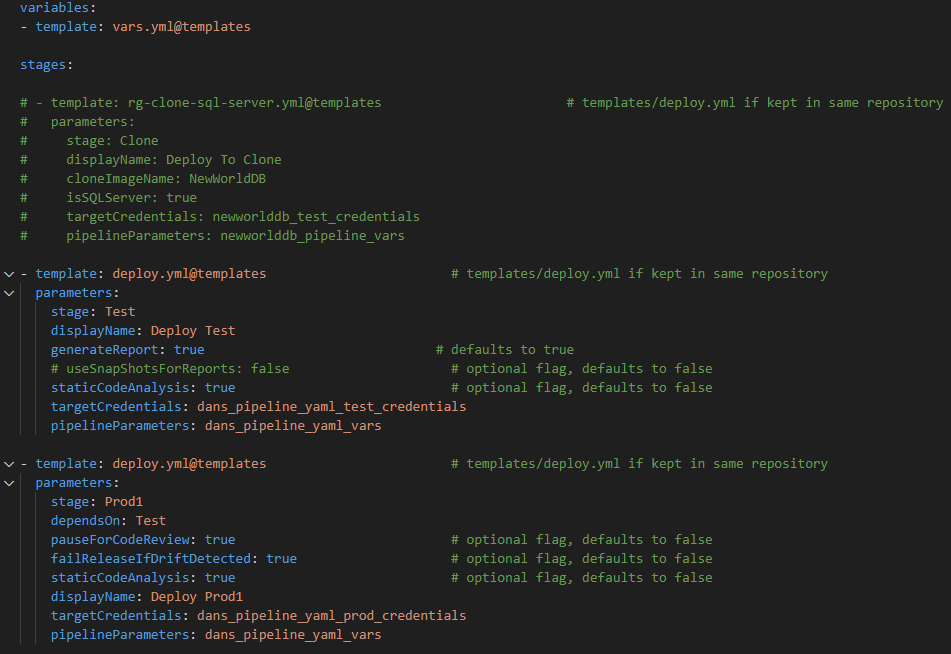Click the dependsOn Test value
Viewport: 951px width, 654px height.
[150, 521]
